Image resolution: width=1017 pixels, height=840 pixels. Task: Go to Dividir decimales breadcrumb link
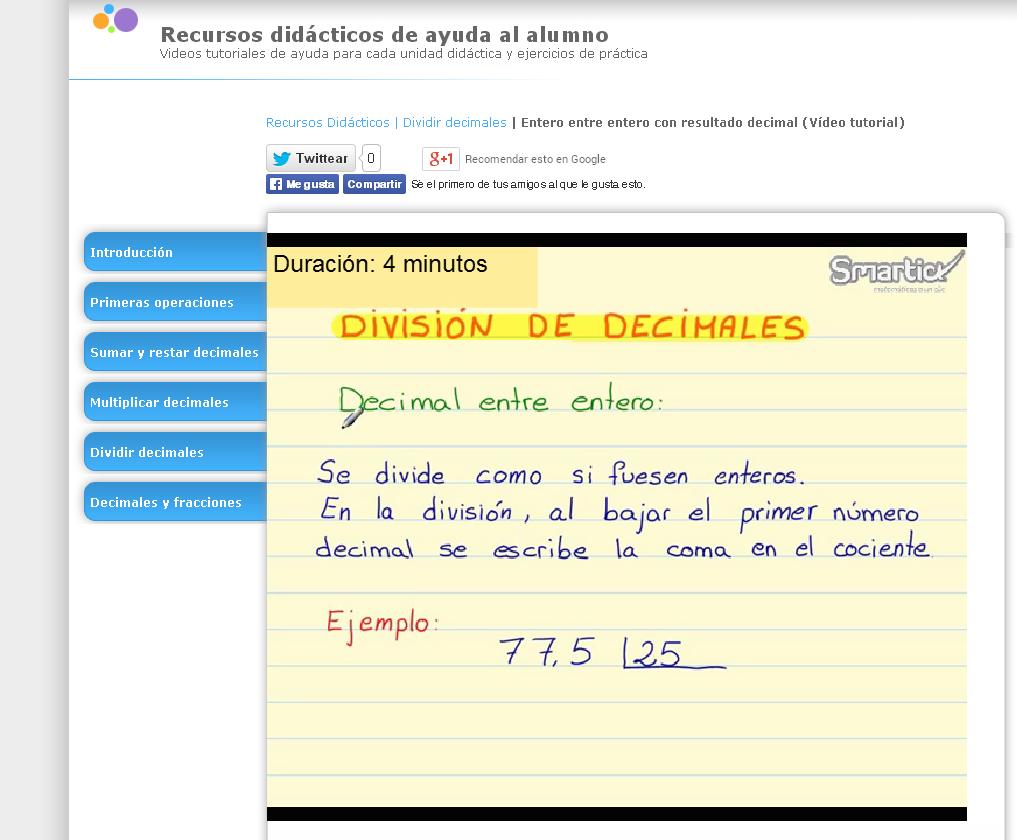pos(454,122)
